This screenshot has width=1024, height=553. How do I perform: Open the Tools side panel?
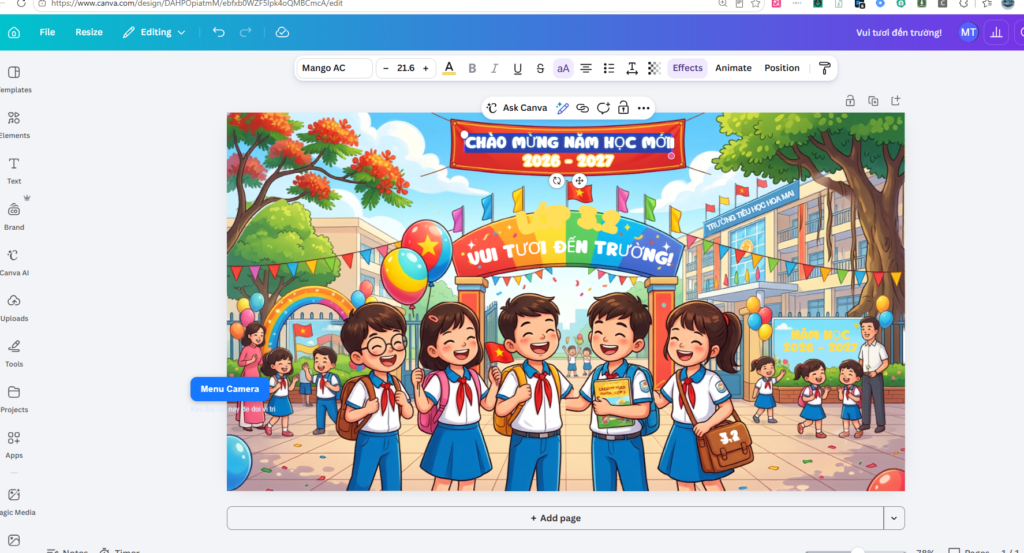(14, 353)
